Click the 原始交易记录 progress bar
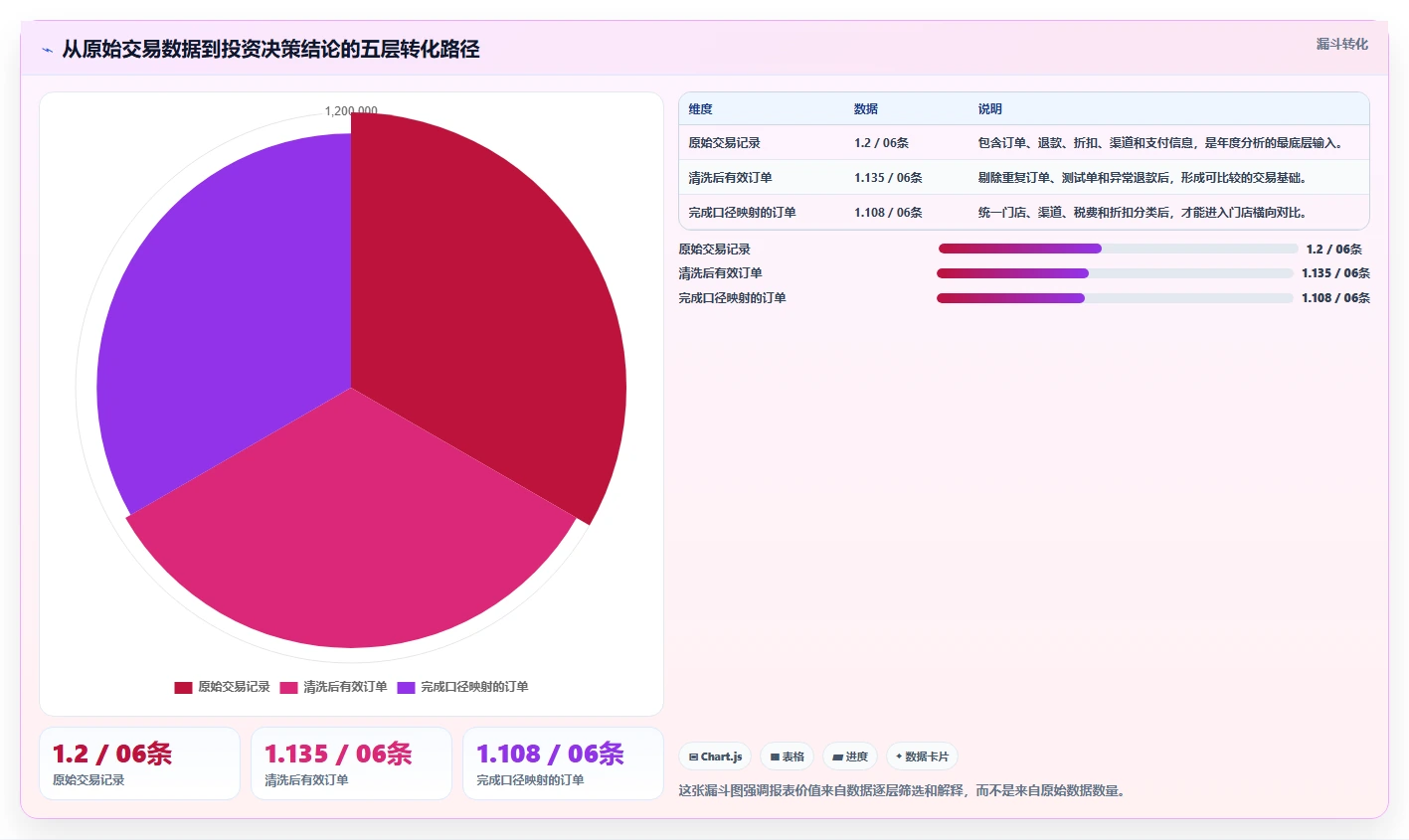The width and height of the screenshot is (1409, 840). click(1118, 249)
